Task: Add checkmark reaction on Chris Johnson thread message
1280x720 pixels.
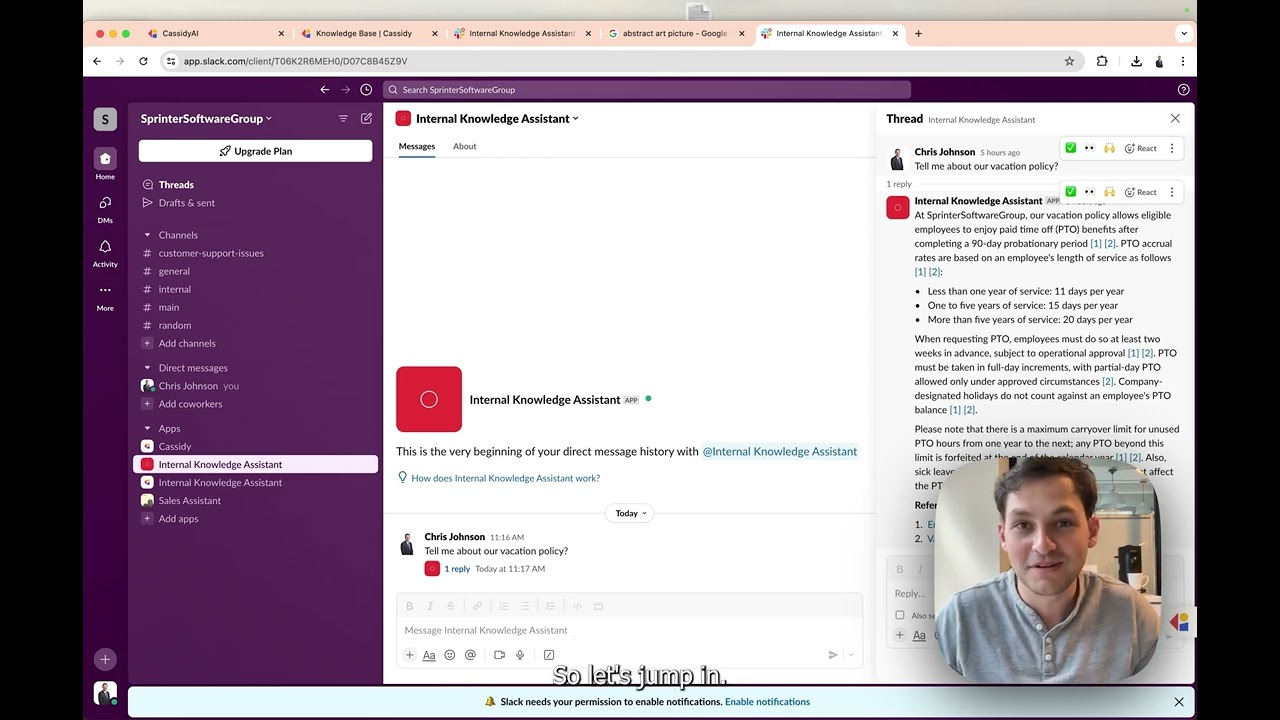Action: pyautogui.click(x=1071, y=148)
